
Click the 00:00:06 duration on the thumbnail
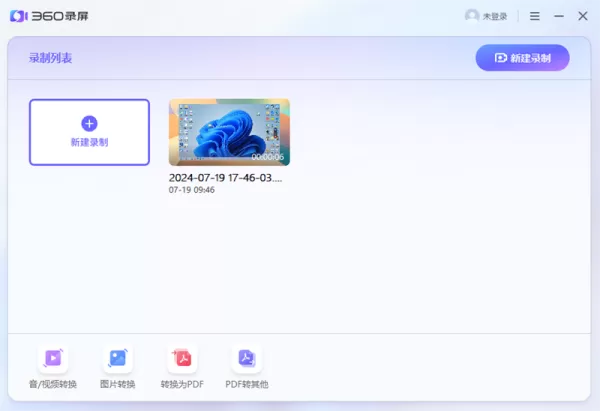[268, 157]
